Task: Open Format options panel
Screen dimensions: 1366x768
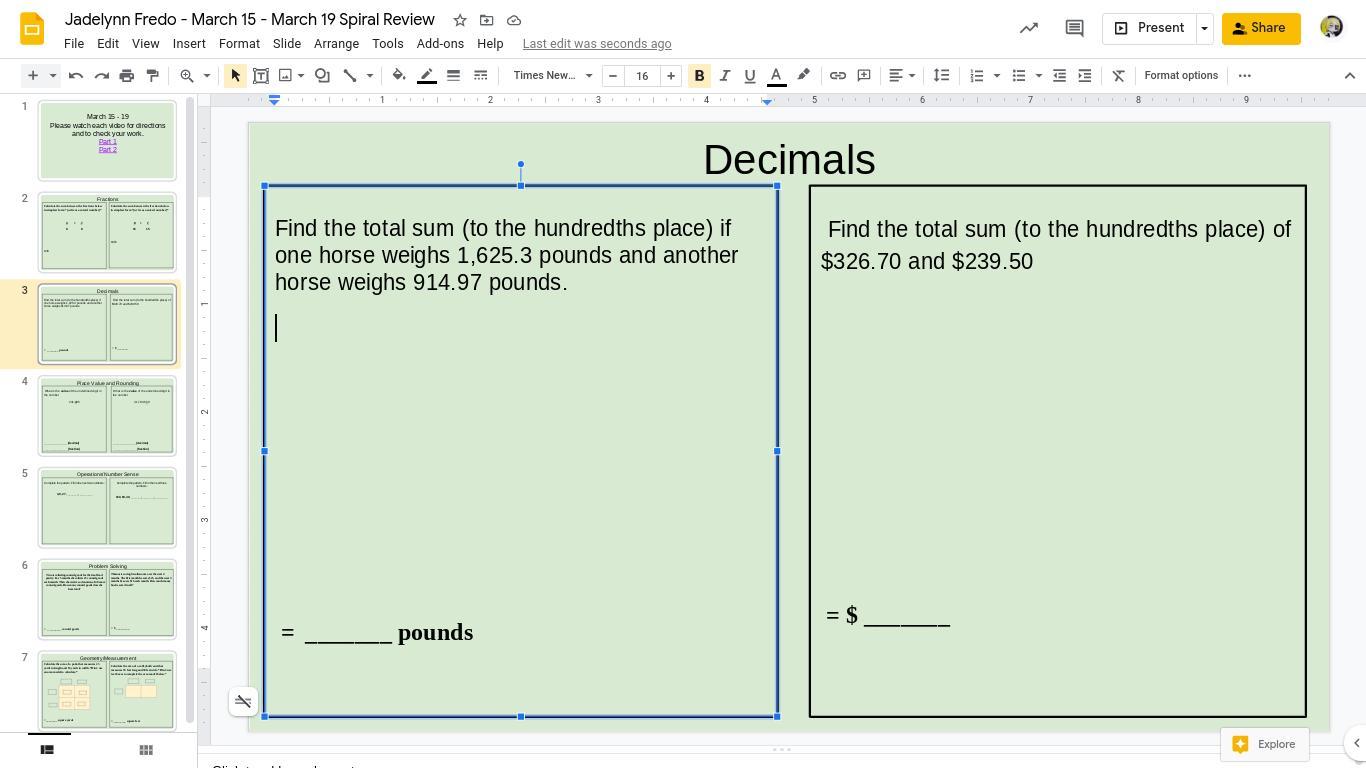Action: 1181,75
